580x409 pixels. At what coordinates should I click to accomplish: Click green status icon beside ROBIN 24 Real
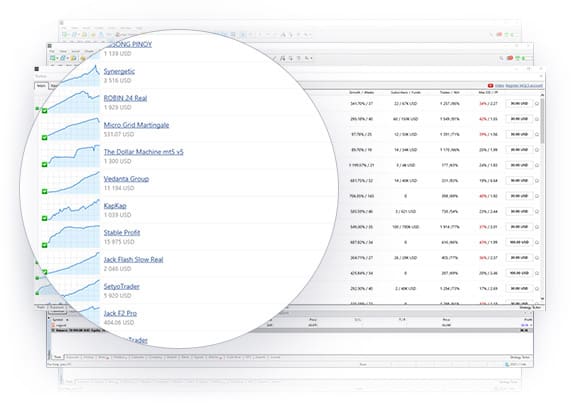pos(44,111)
